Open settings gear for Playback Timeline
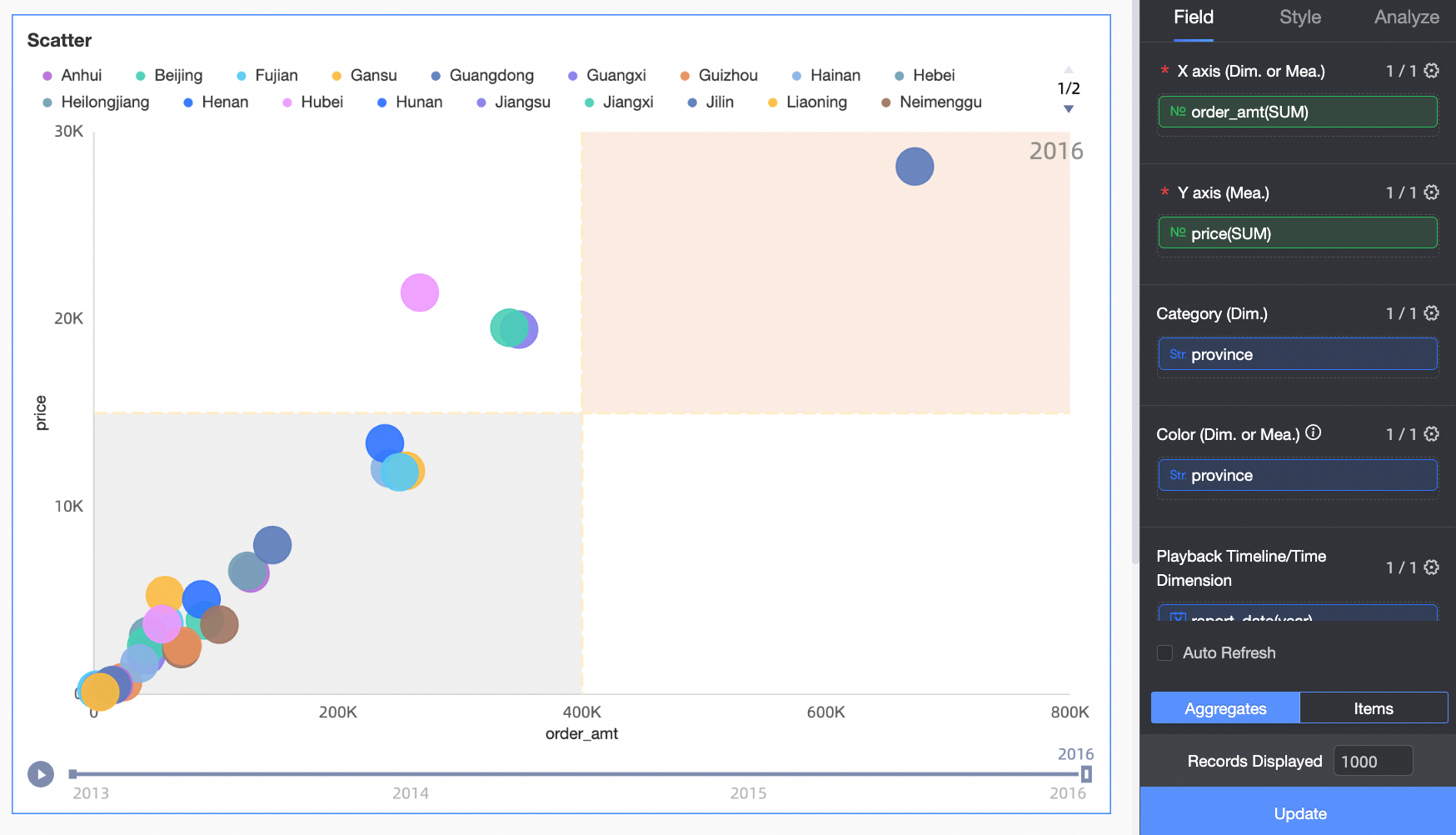1456x835 pixels. coord(1431,567)
